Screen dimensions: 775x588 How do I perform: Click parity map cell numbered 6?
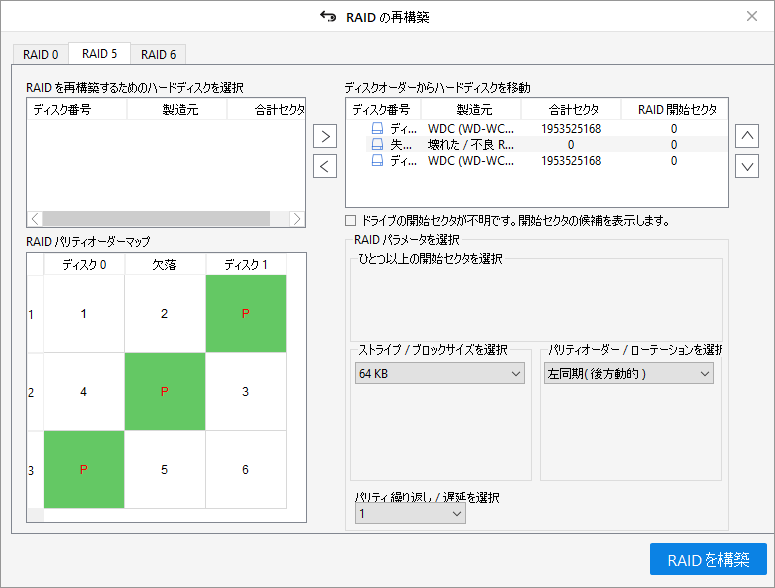click(246, 469)
